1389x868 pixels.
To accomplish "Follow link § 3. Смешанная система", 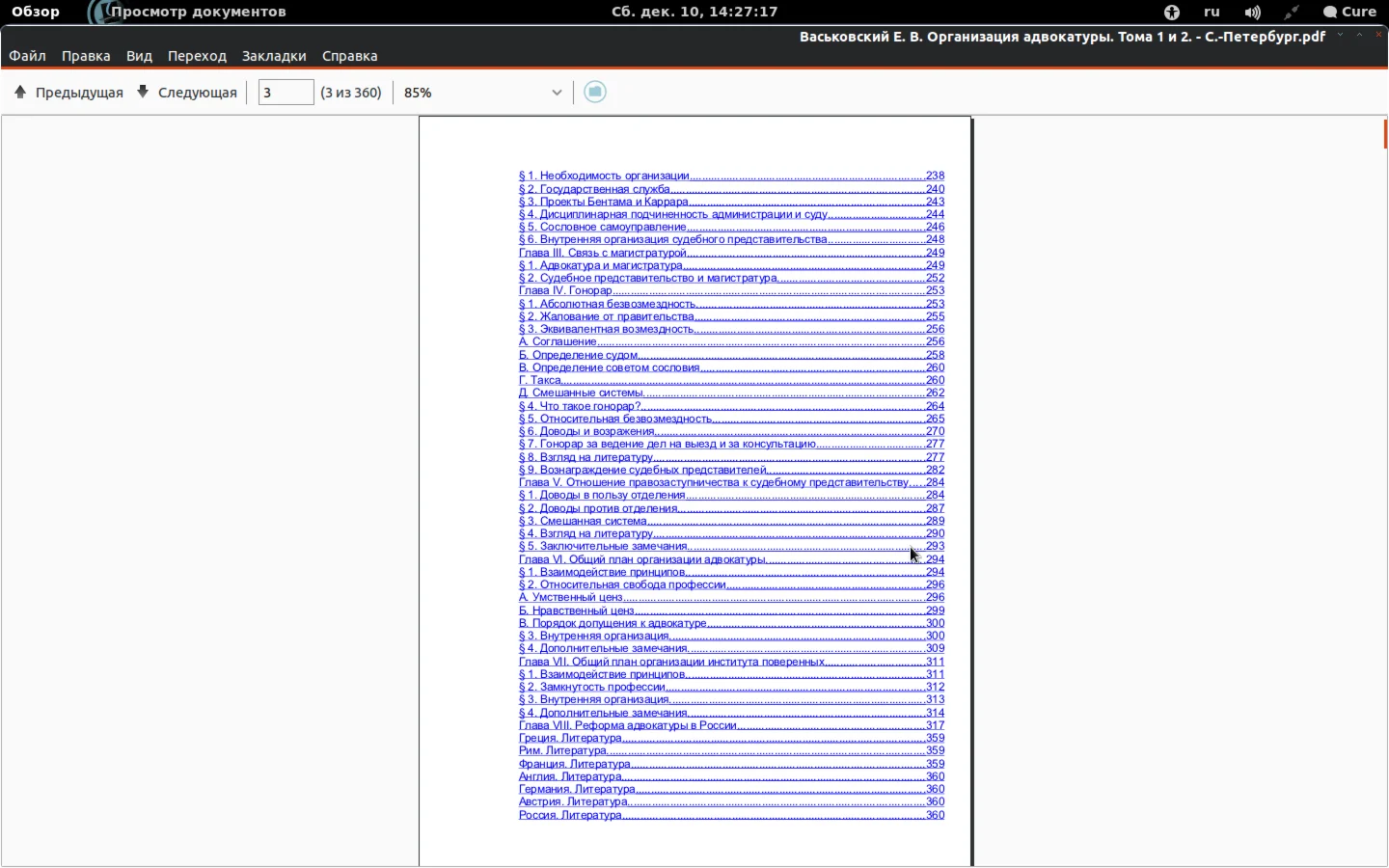I will [x=583, y=521].
